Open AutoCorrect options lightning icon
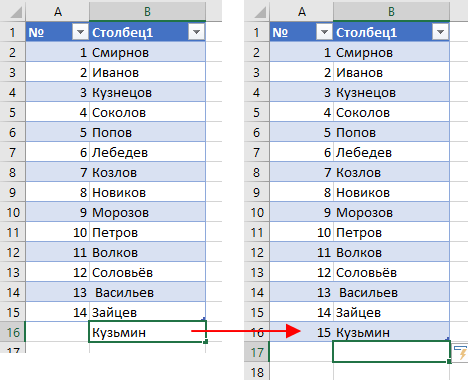468x380 pixels. point(461,353)
